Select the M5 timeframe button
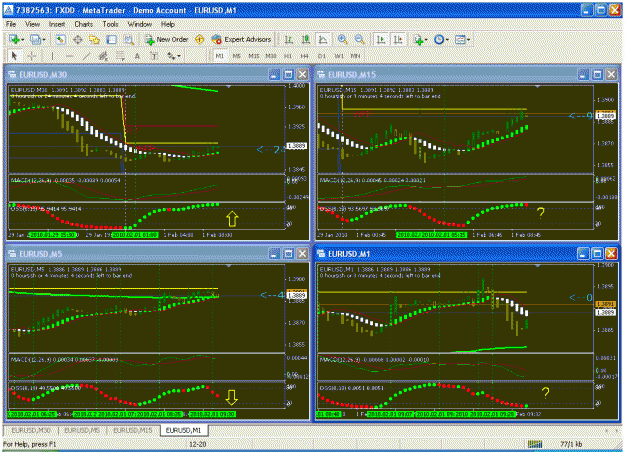The image size is (625, 452). (x=237, y=56)
